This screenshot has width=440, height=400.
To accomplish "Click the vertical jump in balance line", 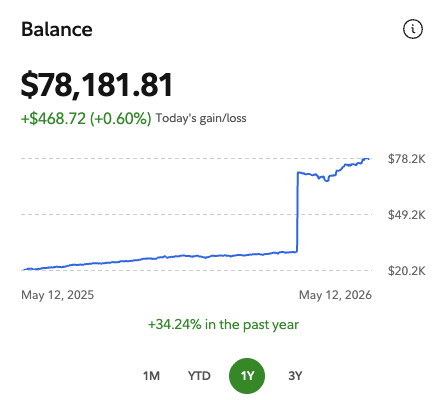I will click(x=297, y=212).
